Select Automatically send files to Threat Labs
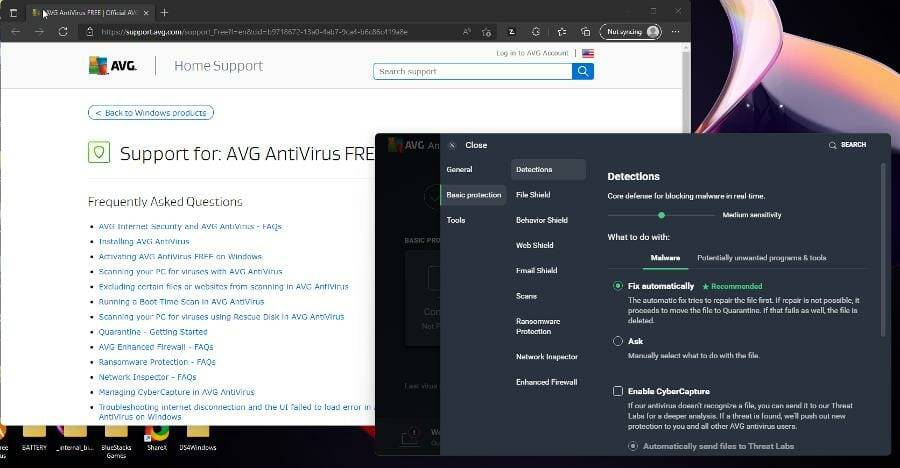Screen dimensions: 900x468 (x=633, y=446)
